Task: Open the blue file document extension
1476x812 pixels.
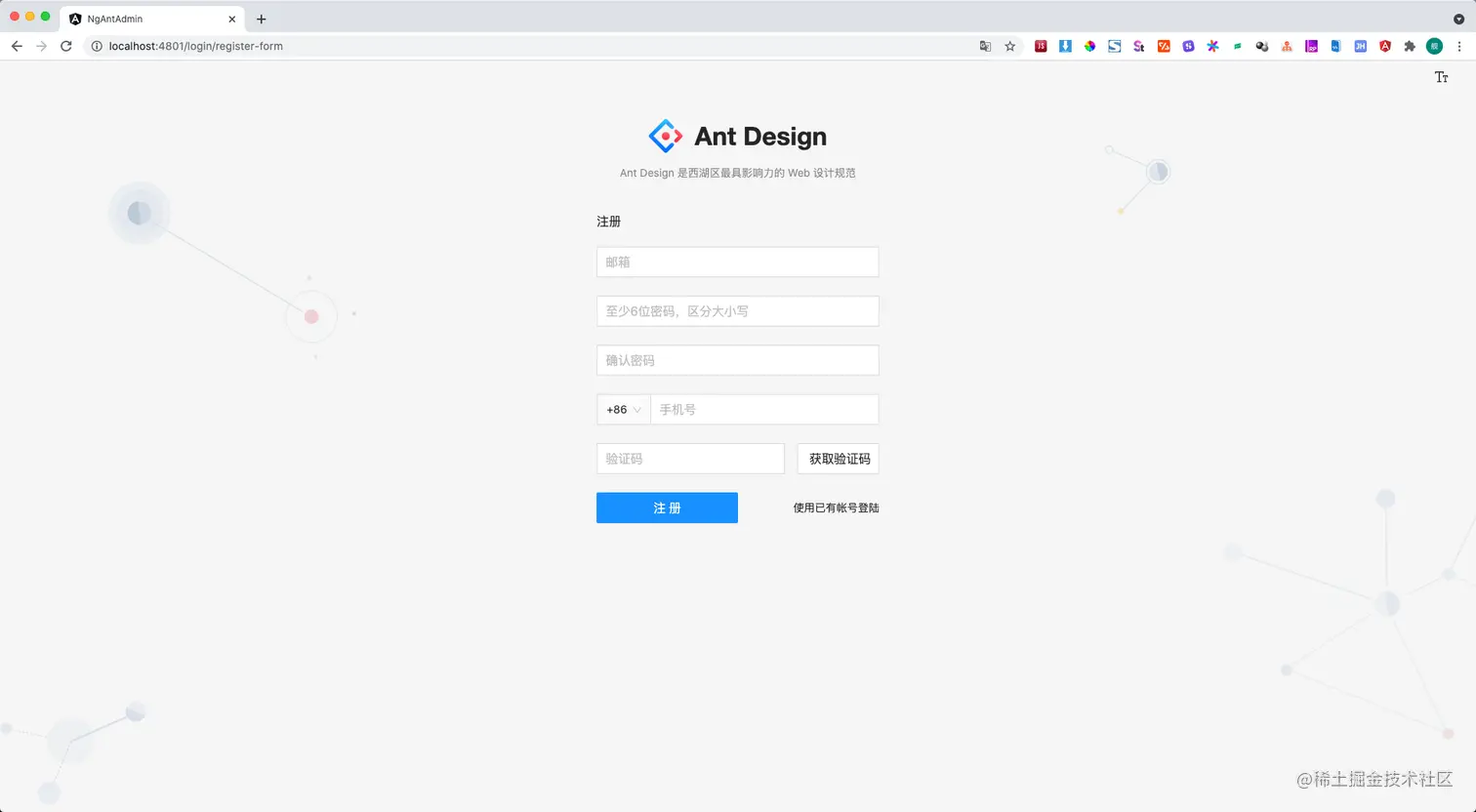Action: click(x=1335, y=46)
